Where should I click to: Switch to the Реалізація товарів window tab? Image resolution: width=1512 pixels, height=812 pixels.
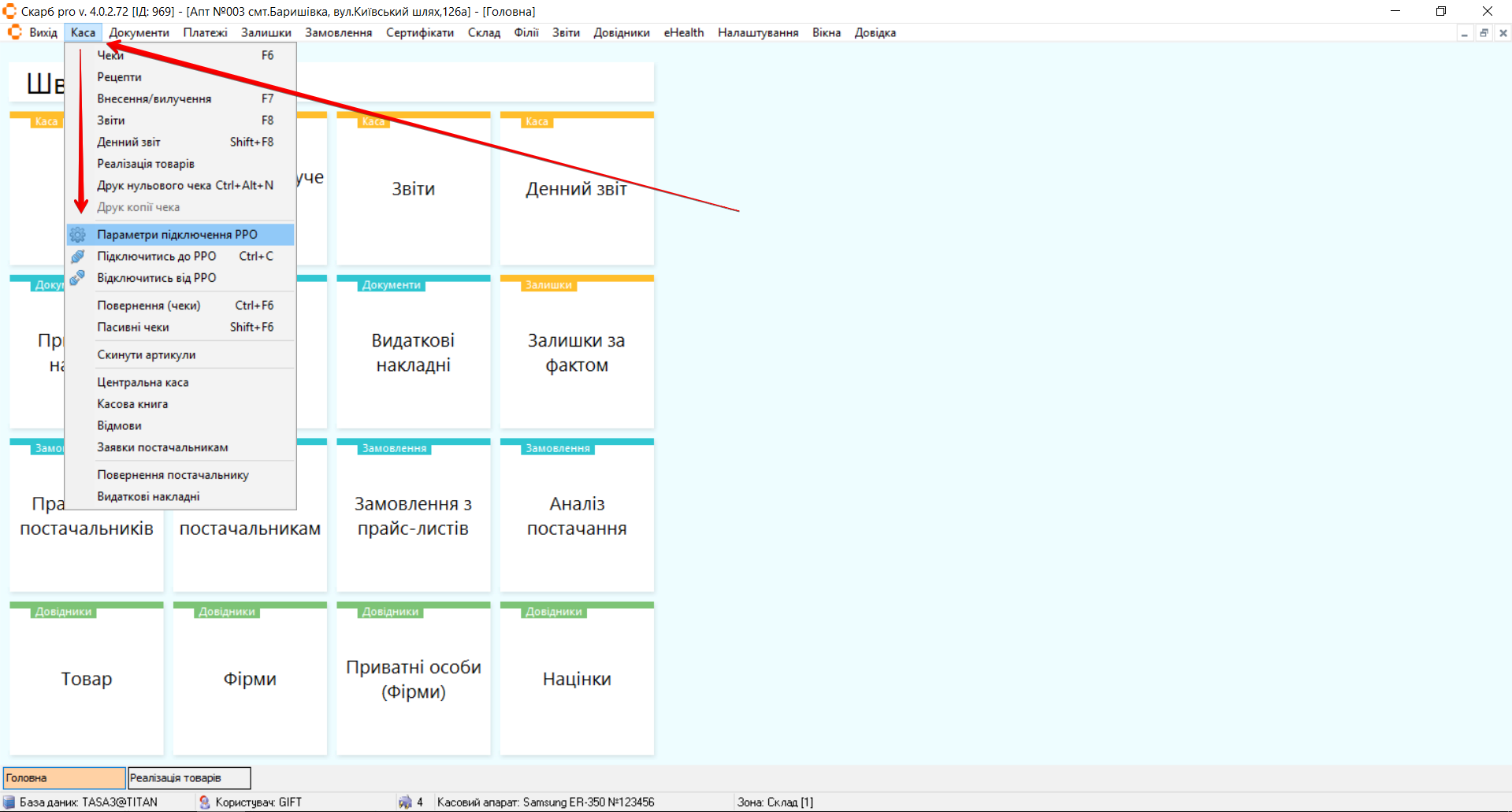pos(189,778)
